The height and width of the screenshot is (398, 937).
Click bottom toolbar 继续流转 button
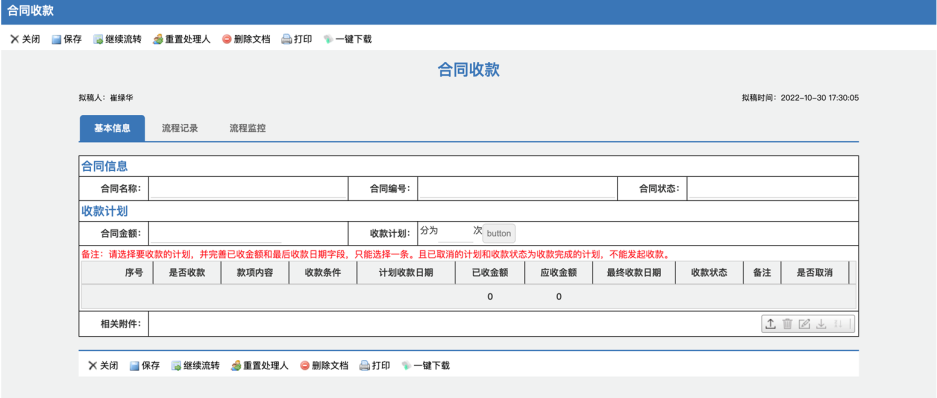click(x=195, y=366)
